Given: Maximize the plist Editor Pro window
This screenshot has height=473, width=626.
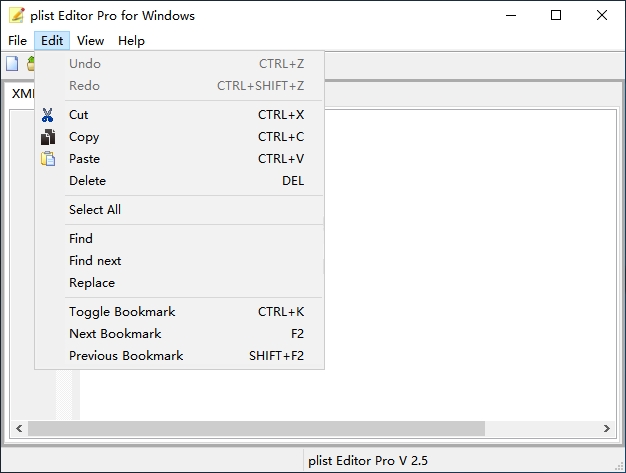Looking at the screenshot, I should click(x=556, y=15).
